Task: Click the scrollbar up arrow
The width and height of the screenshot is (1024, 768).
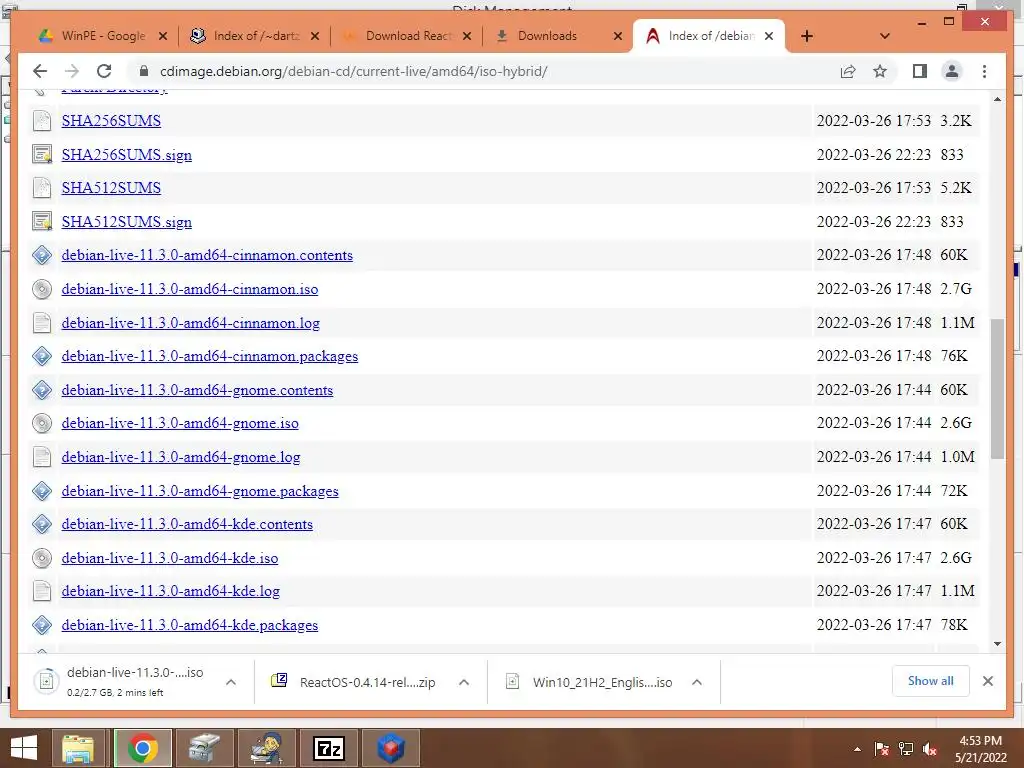Action: [997, 99]
